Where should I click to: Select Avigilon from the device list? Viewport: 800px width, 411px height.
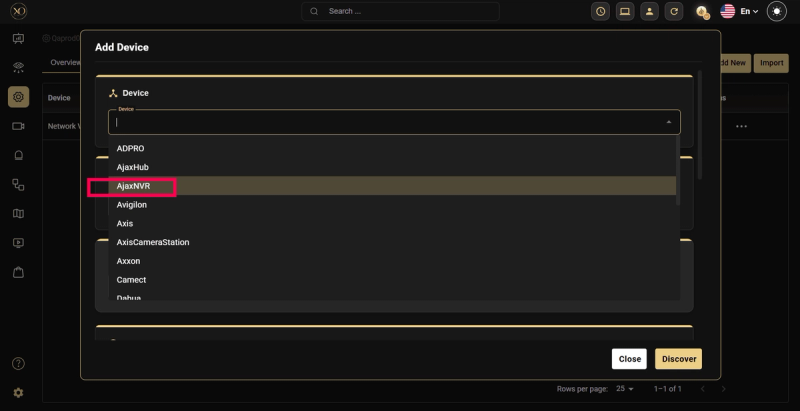pos(392,204)
